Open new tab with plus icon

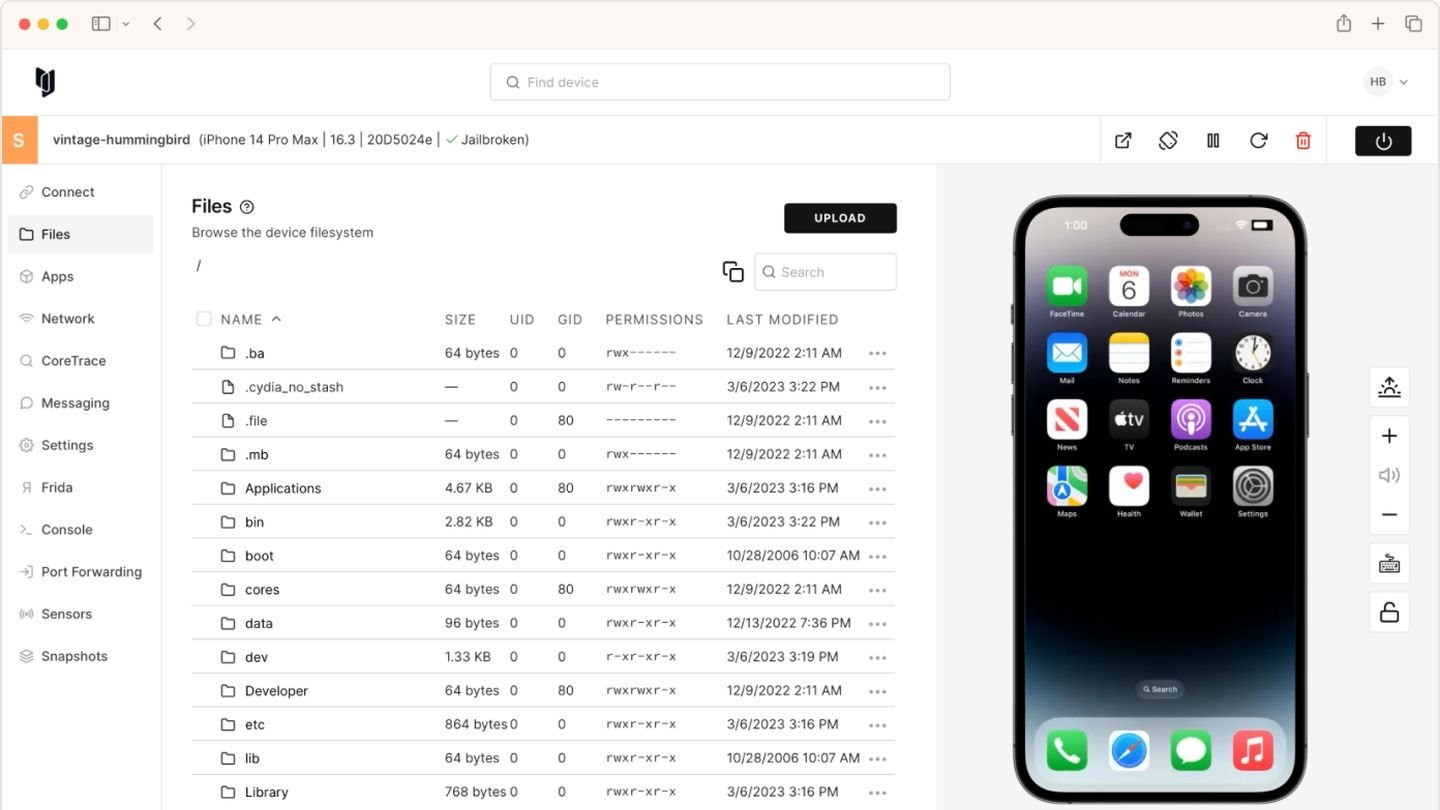tap(1378, 24)
